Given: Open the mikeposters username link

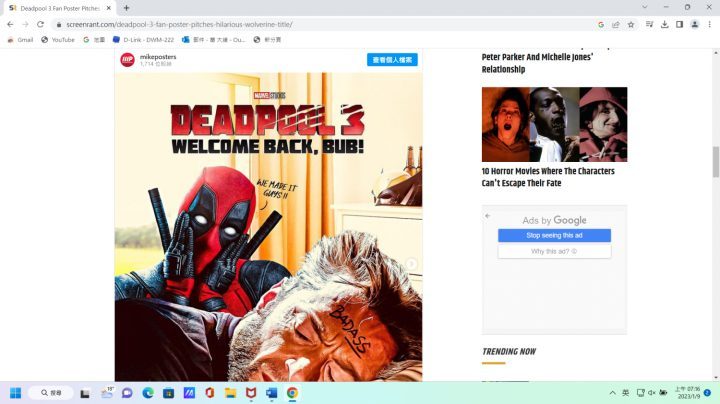Looking at the screenshot, I should click(x=158, y=56).
